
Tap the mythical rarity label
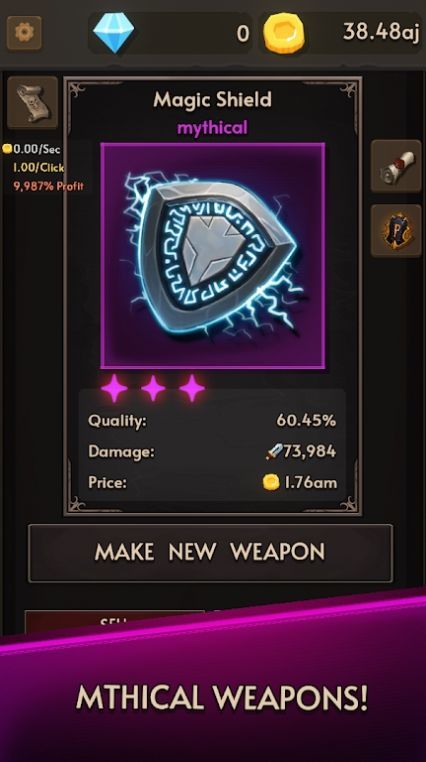(x=212, y=128)
